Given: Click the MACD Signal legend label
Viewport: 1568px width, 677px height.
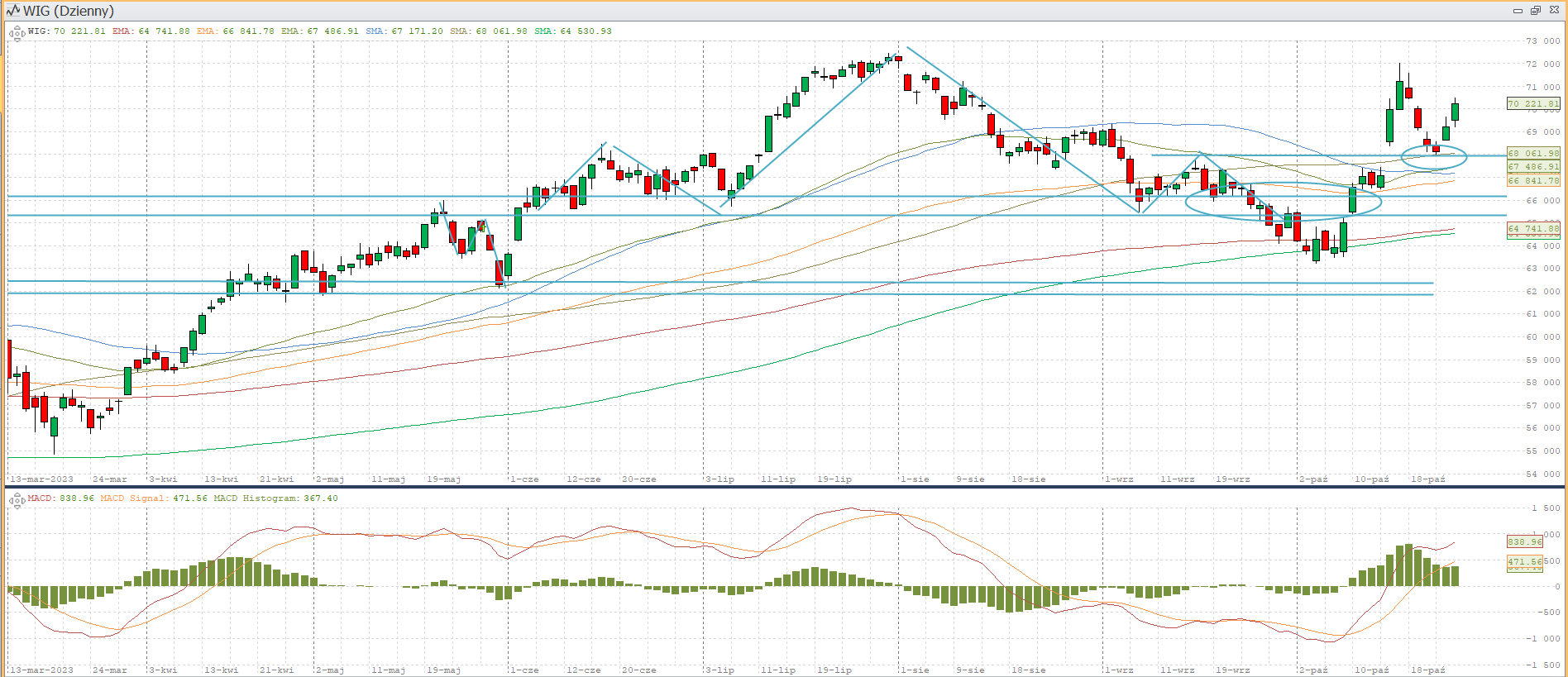Looking at the screenshot, I should coord(153,498).
